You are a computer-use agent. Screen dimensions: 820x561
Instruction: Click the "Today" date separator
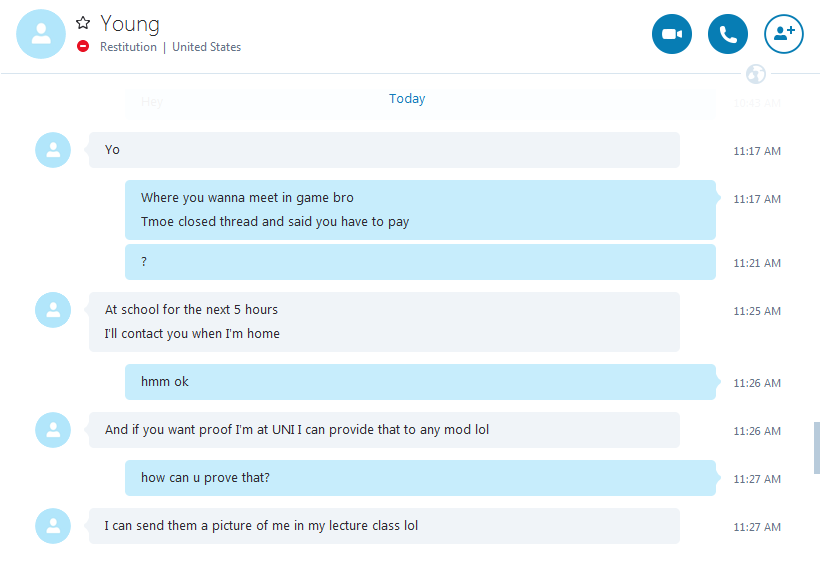[x=407, y=98]
